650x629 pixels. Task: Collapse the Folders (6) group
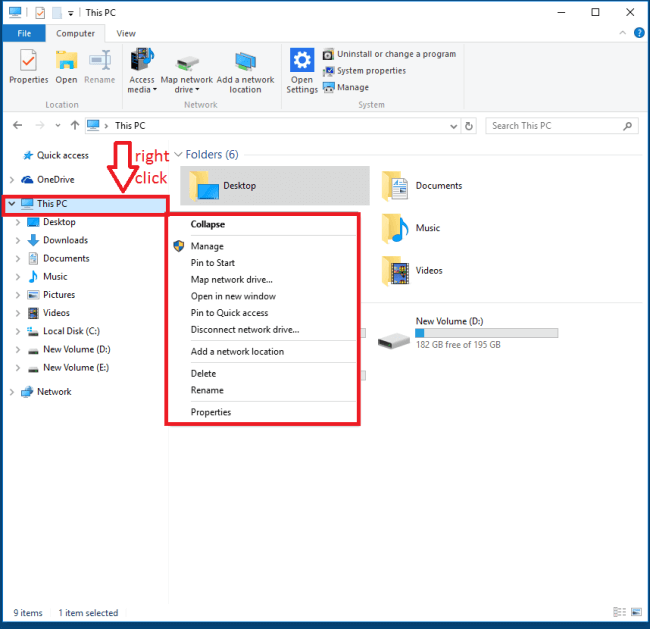[x=178, y=155]
